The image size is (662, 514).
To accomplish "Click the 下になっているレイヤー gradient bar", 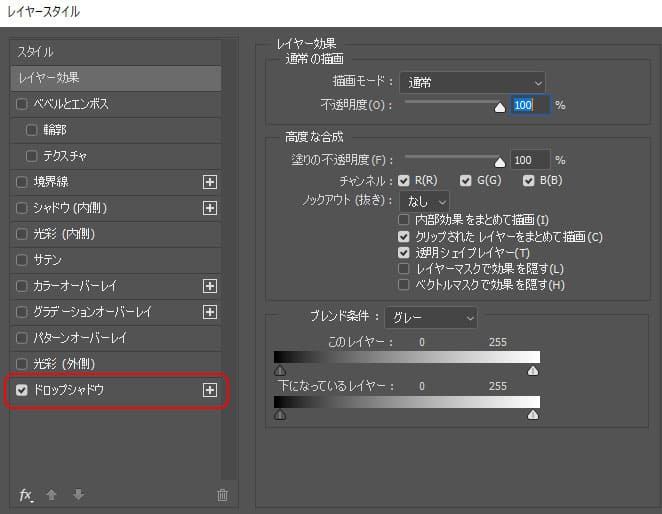I will point(407,402).
